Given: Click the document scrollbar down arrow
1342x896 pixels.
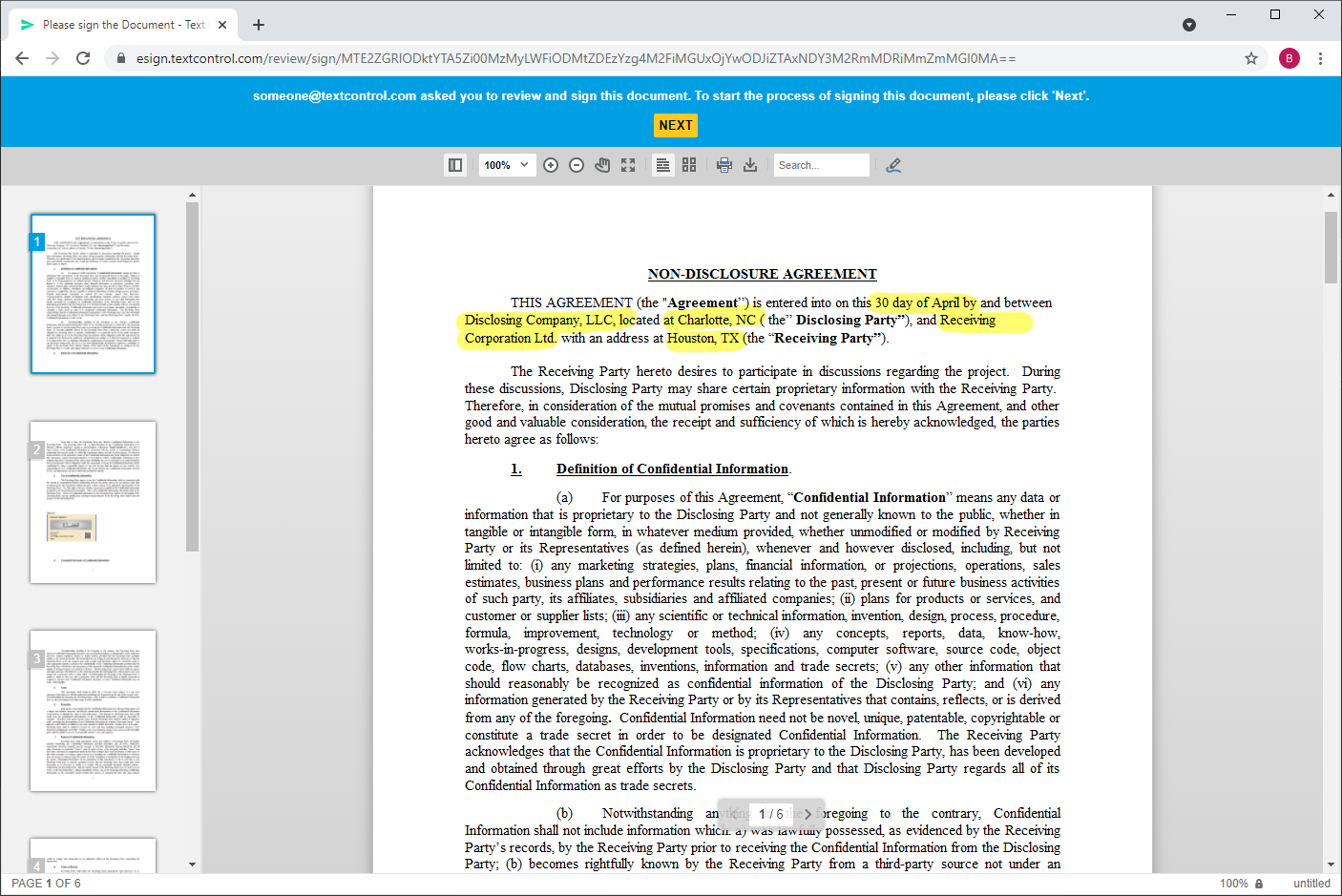Looking at the screenshot, I should pos(1331,864).
